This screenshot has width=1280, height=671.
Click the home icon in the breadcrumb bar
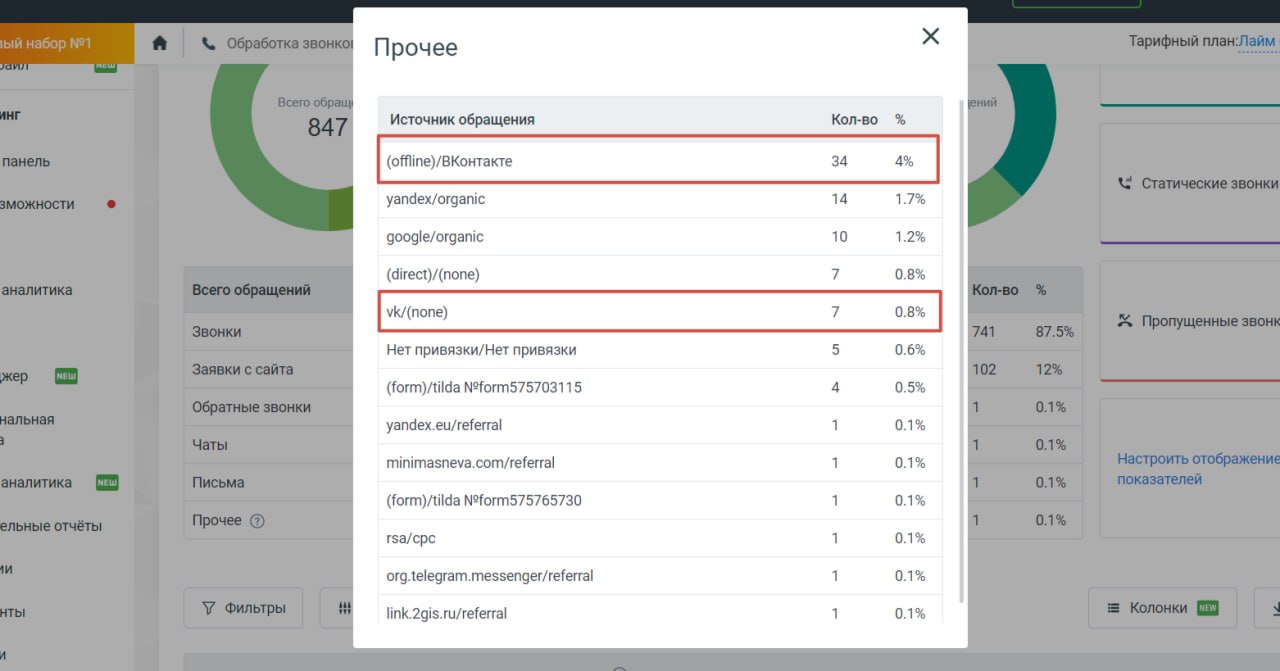[x=159, y=43]
